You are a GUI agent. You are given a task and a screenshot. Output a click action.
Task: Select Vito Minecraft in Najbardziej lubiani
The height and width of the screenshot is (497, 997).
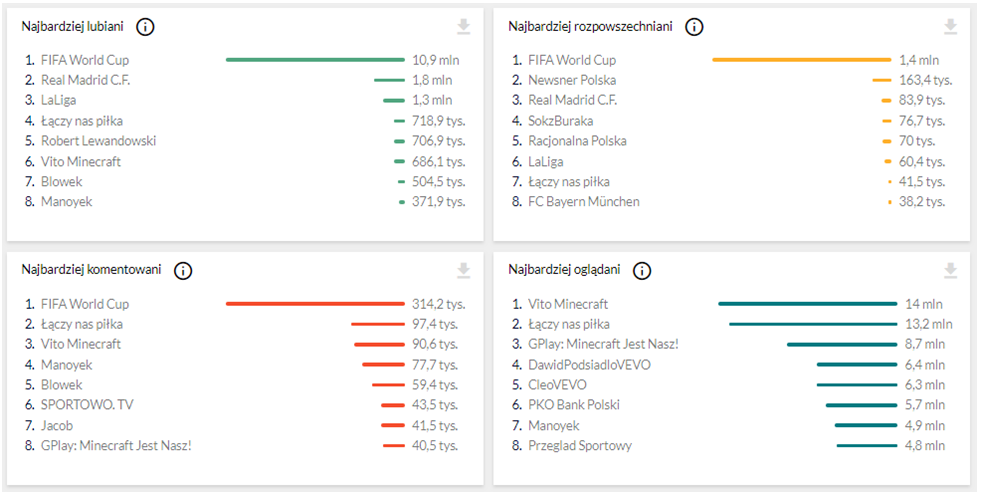click(81, 162)
